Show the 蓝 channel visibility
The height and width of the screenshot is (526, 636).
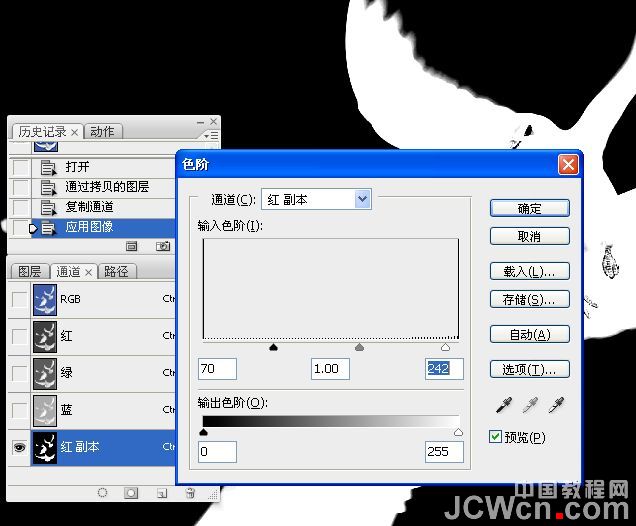coord(19,410)
